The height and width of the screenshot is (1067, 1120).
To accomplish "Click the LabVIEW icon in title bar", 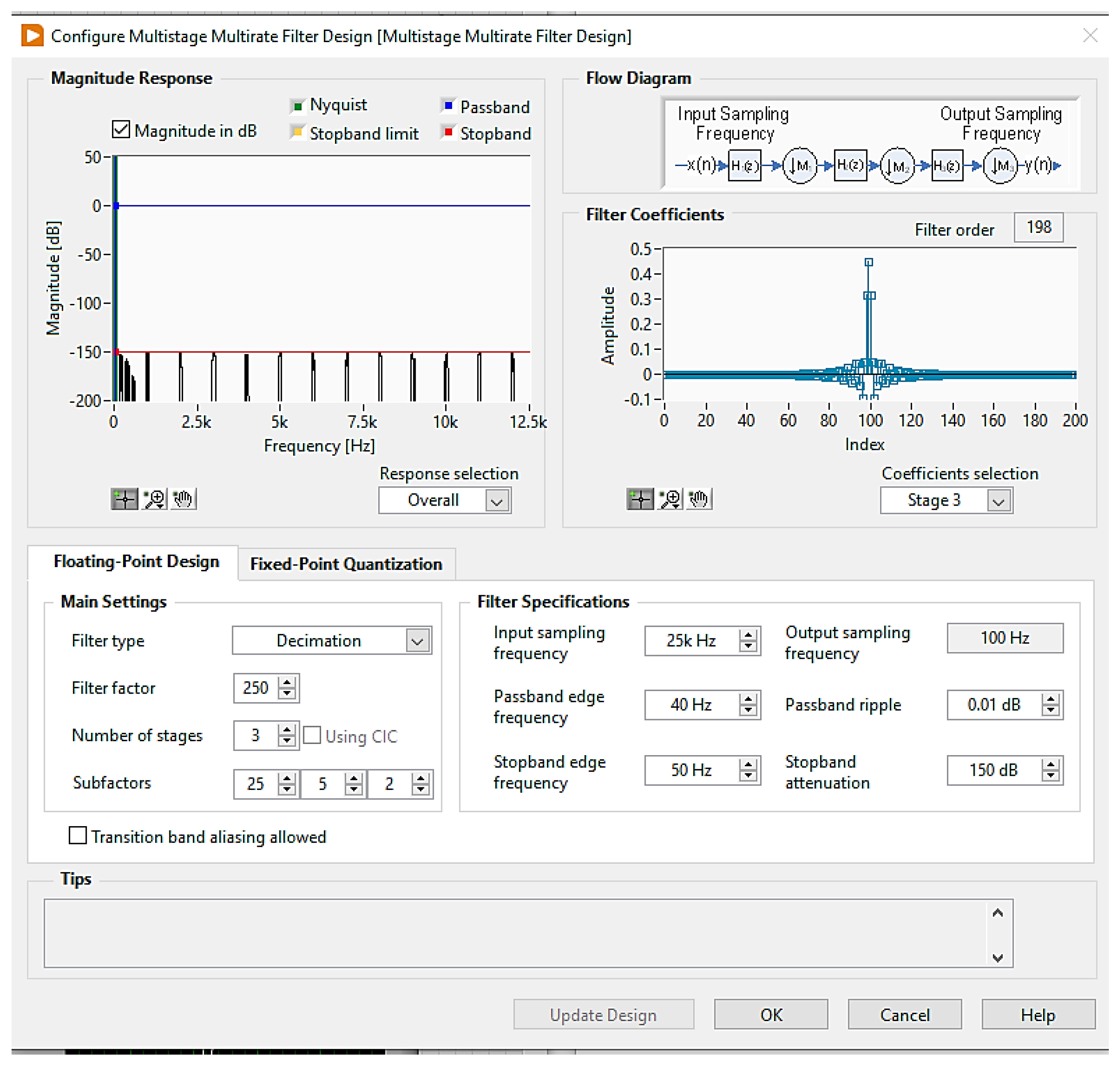I will (x=32, y=35).
